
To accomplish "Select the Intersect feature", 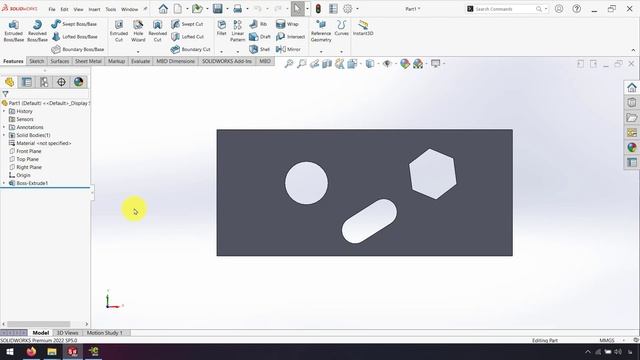I will [x=290, y=37].
